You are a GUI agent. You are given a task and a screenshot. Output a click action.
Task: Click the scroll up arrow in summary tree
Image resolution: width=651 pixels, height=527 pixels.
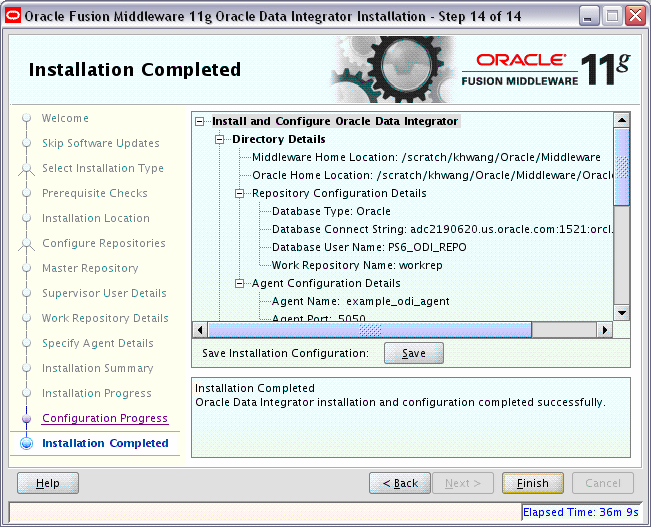tap(621, 120)
